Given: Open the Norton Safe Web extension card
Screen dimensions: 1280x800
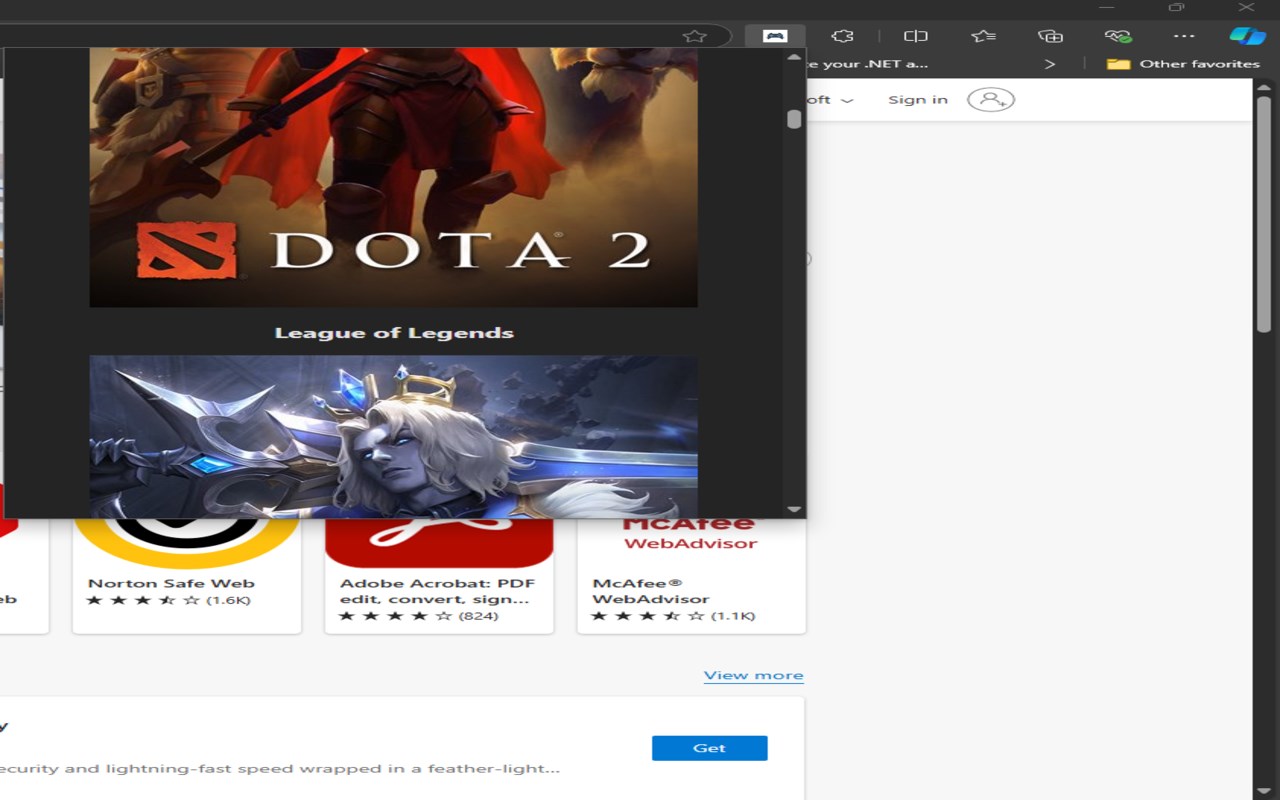Looking at the screenshot, I should [x=187, y=575].
